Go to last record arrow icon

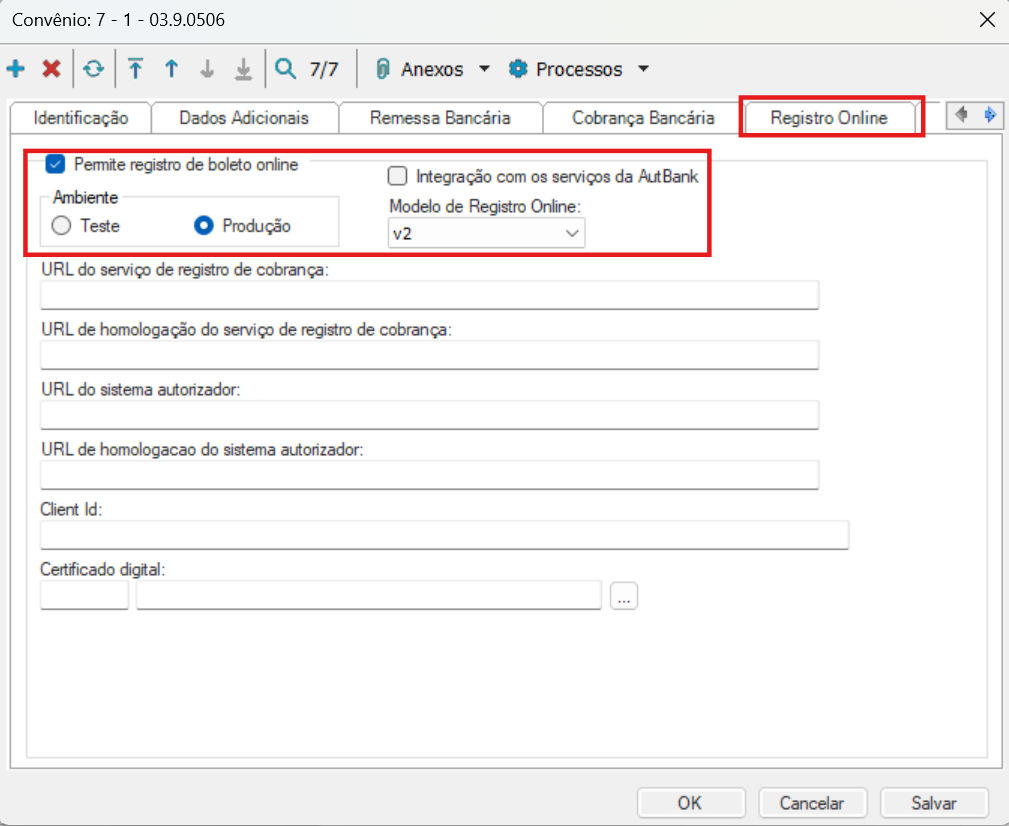pos(243,69)
